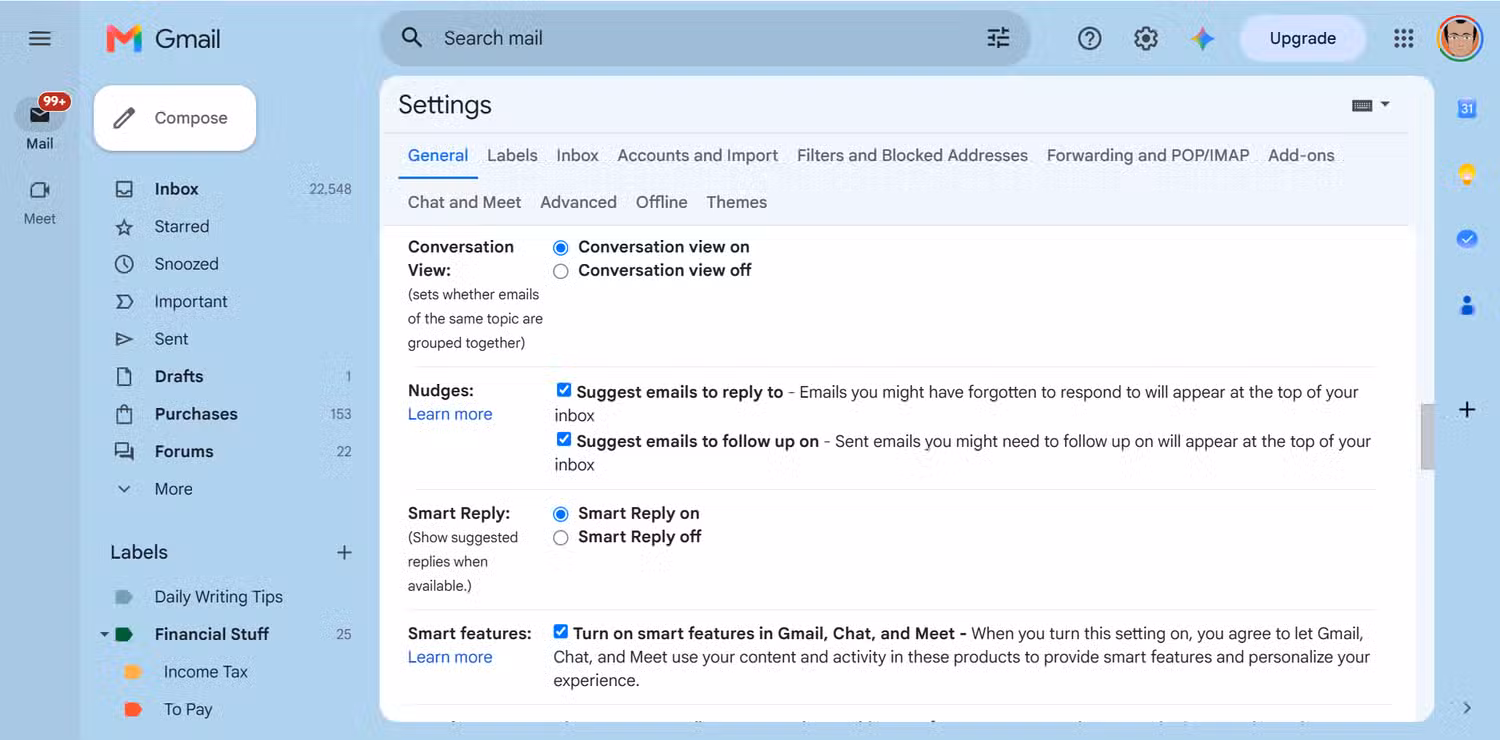Open Learn more under Nudges
The image size is (1500, 740).
450,414
